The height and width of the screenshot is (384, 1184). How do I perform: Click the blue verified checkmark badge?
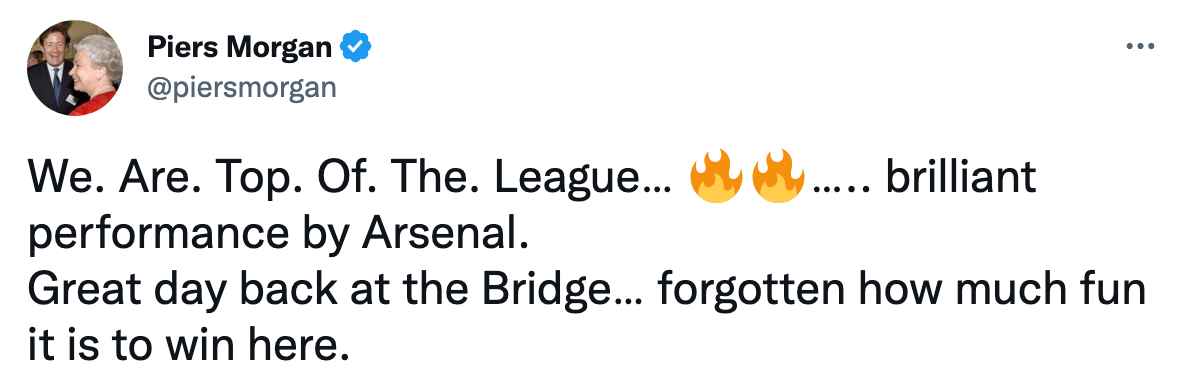tap(355, 48)
